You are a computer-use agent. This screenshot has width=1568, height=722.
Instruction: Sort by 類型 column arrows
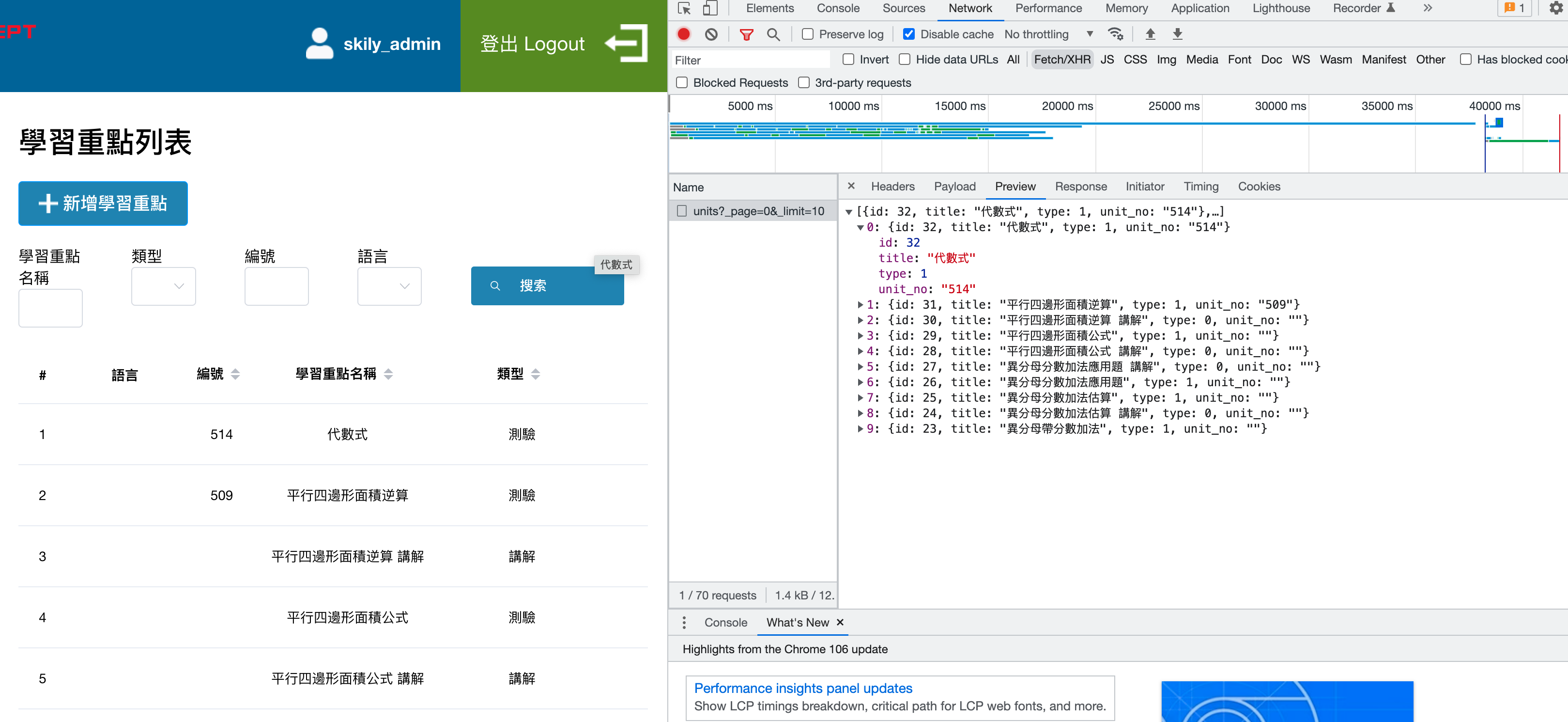[535, 374]
